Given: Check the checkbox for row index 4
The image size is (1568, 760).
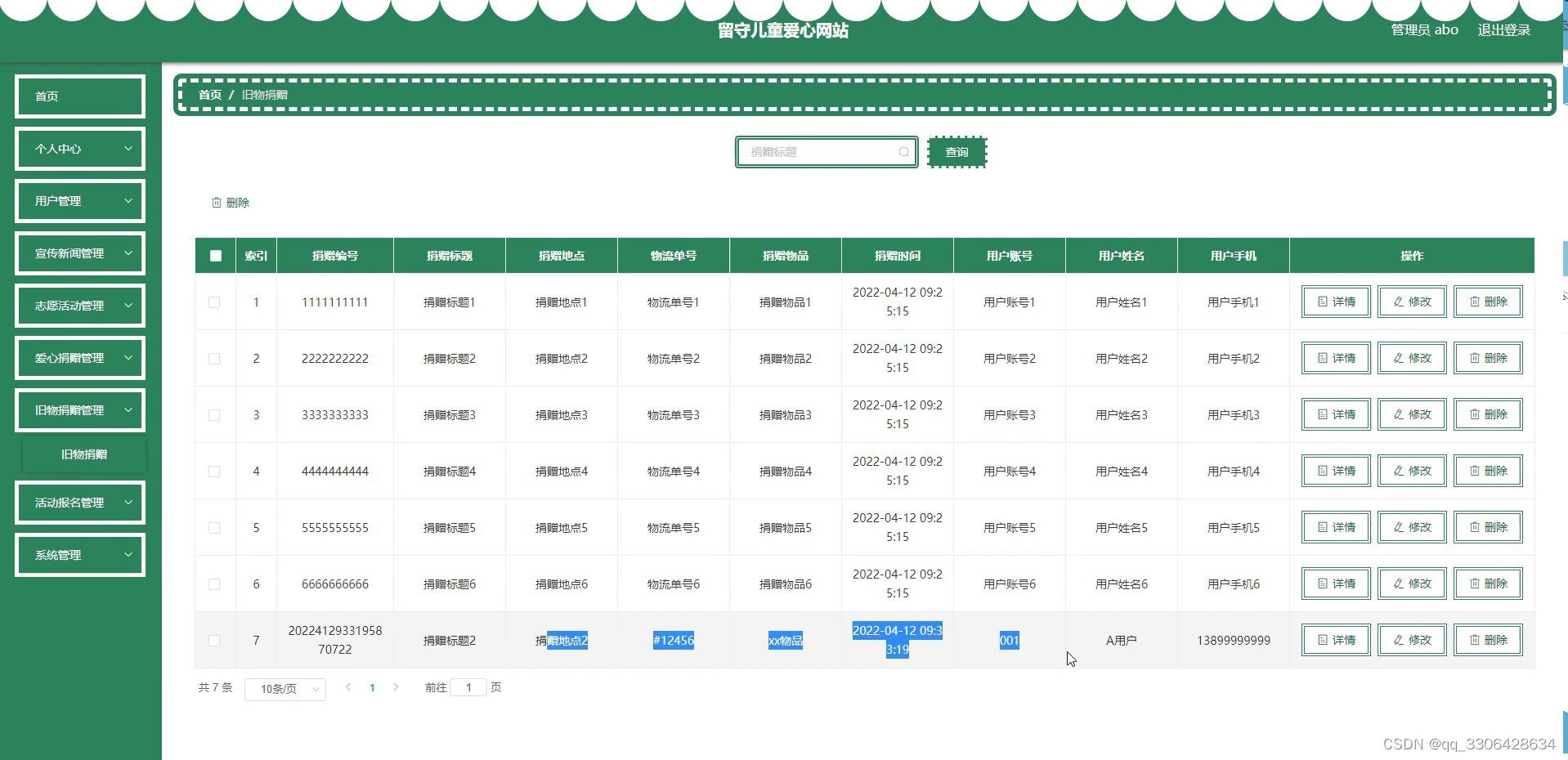Looking at the screenshot, I should [214, 472].
